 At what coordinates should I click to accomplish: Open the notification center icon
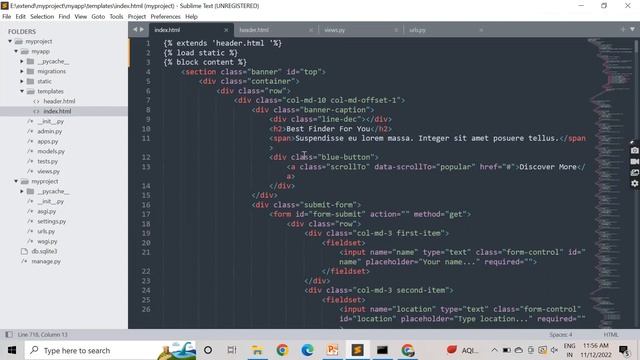click(624, 350)
